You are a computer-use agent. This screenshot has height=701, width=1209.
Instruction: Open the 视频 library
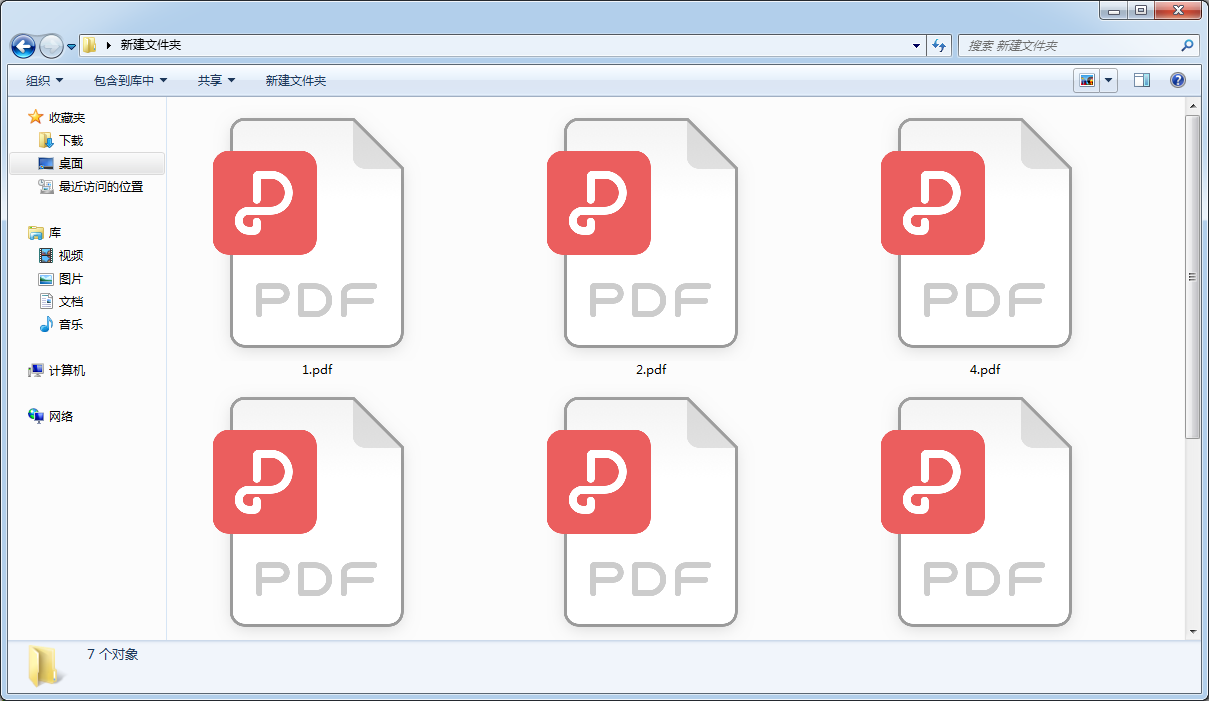tap(71, 256)
